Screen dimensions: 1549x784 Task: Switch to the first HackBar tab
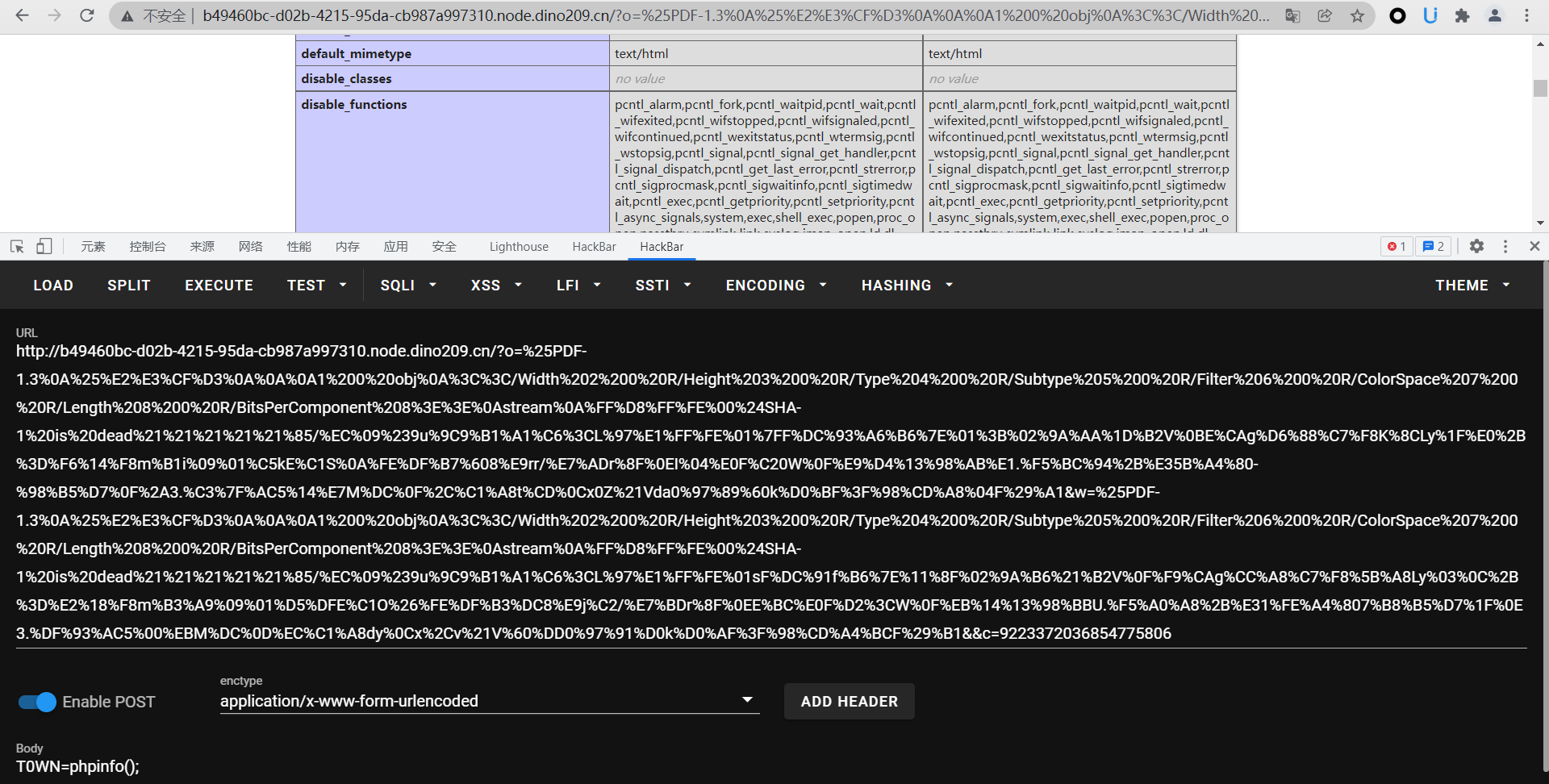pos(594,247)
